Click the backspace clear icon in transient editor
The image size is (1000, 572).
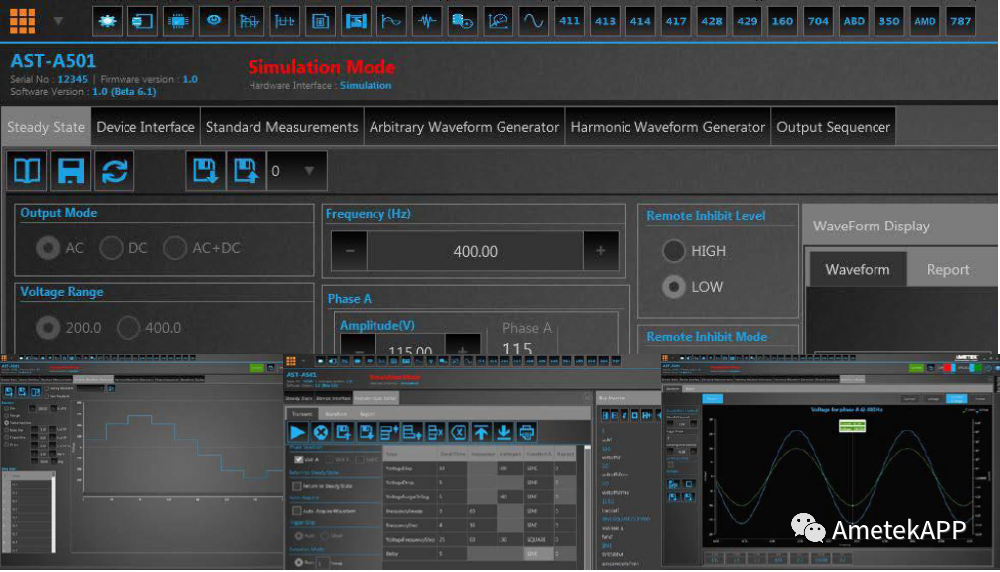click(x=458, y=432)
